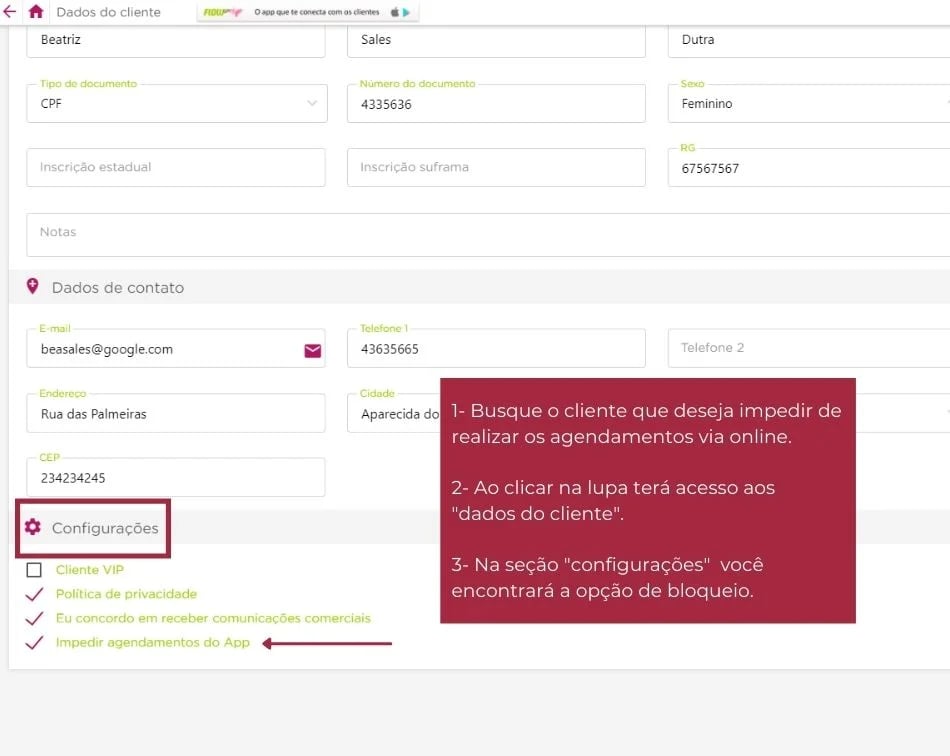This screenshot has width=950, height=756.
Task: Click the Flow app banner logo
Action: coord(222,12)
